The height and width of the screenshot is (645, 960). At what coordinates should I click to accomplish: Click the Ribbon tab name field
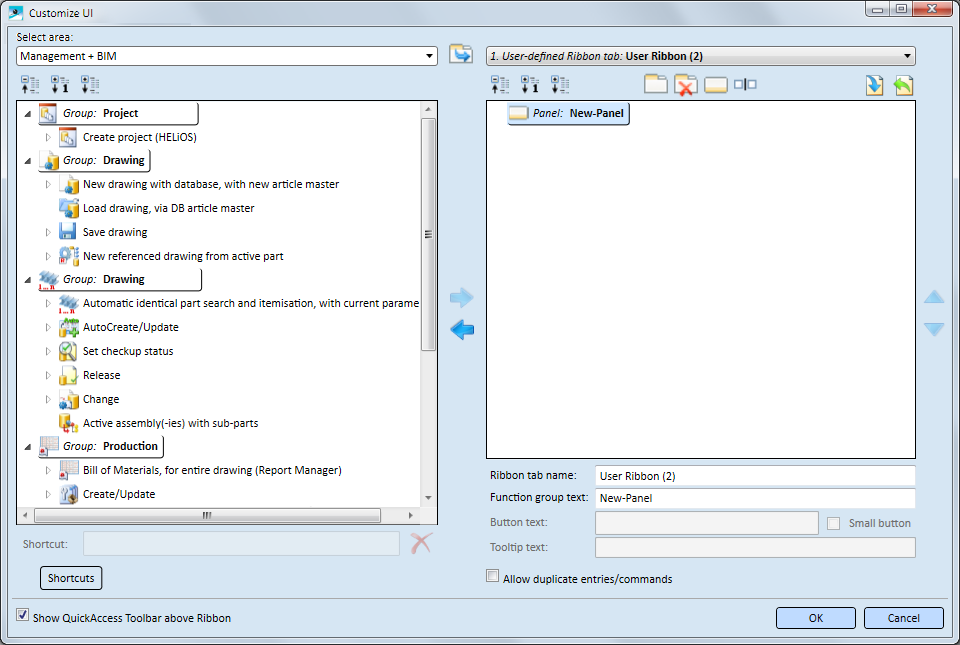pos(755,475)
